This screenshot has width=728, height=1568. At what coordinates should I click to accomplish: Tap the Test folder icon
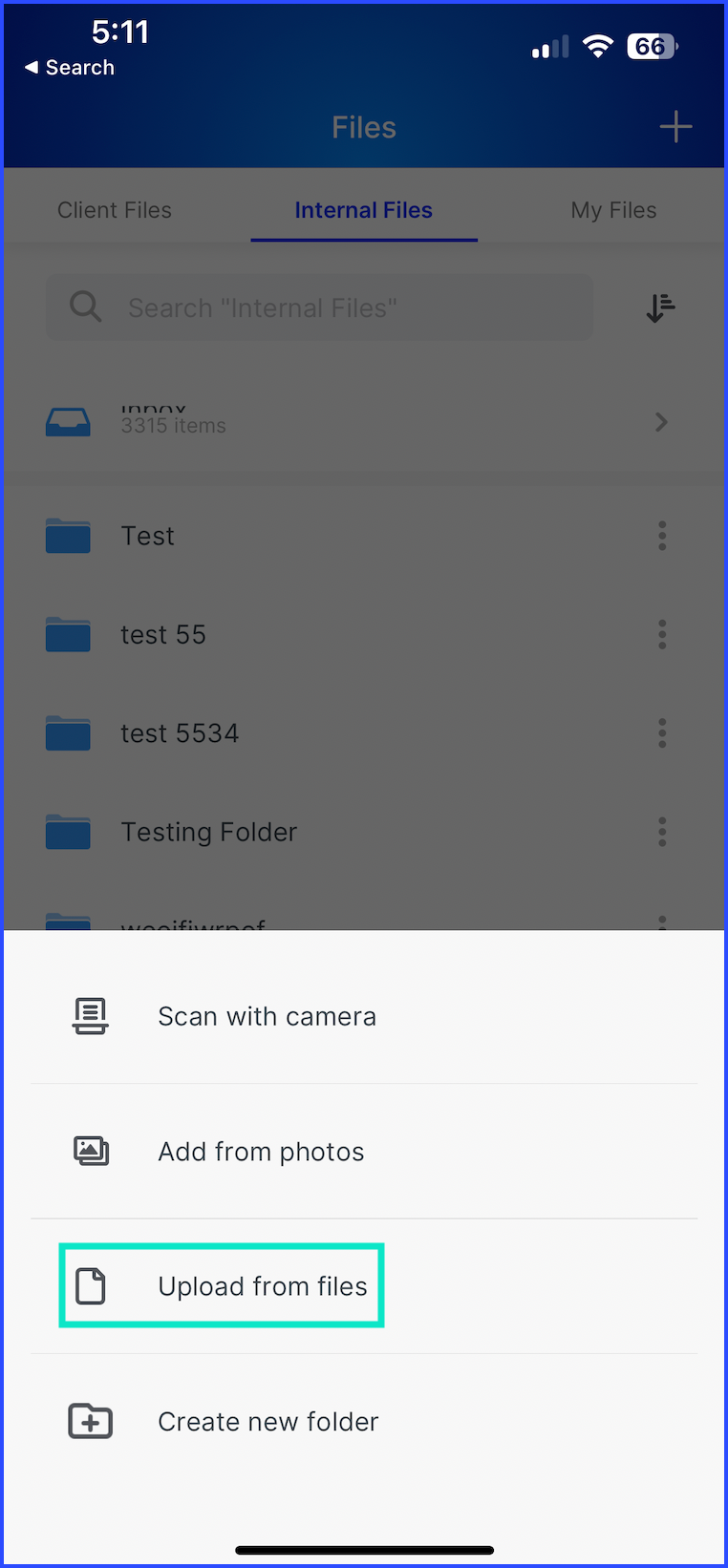(68, 536)
